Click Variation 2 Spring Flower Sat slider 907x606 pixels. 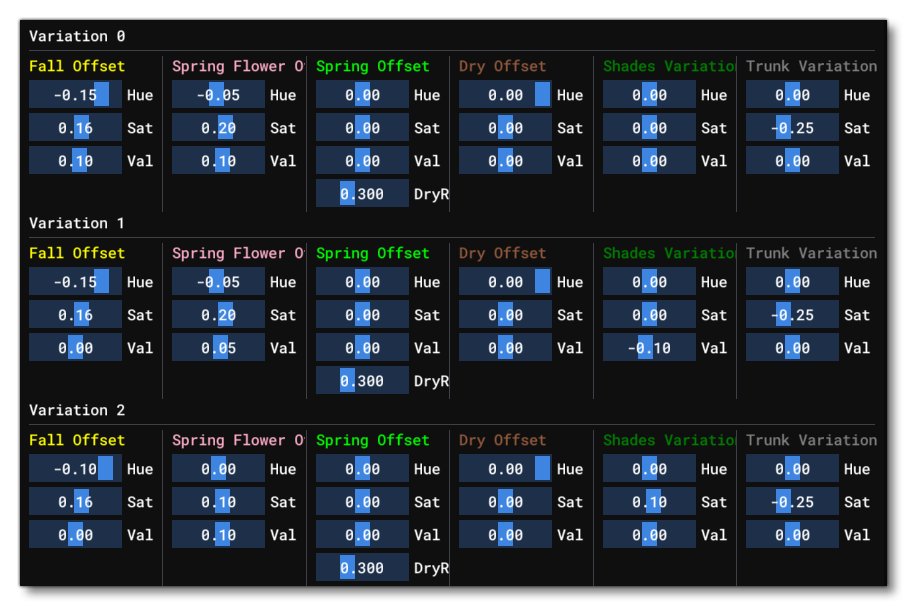point(218,501)
